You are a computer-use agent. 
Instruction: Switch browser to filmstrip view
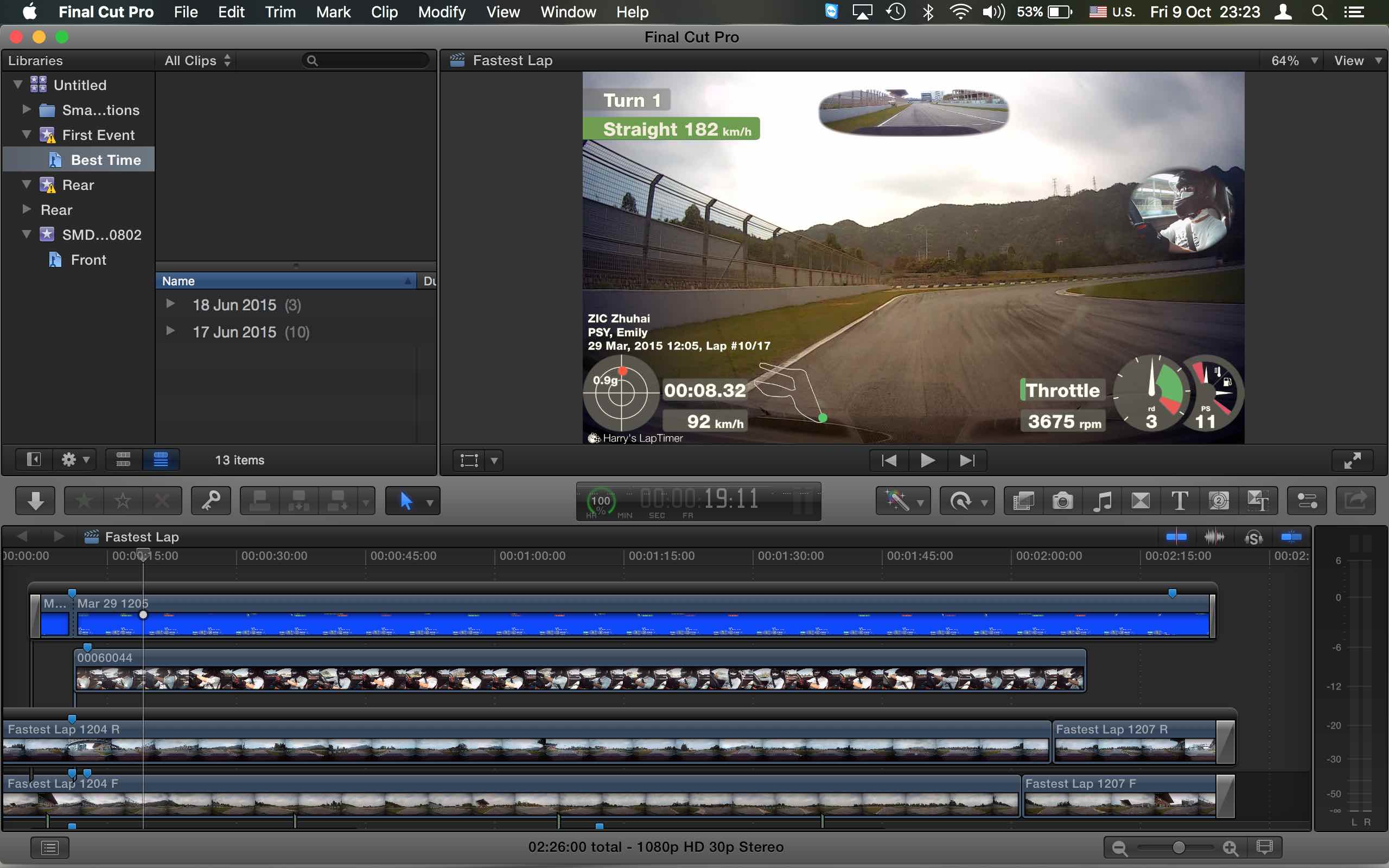pos(123,460)
